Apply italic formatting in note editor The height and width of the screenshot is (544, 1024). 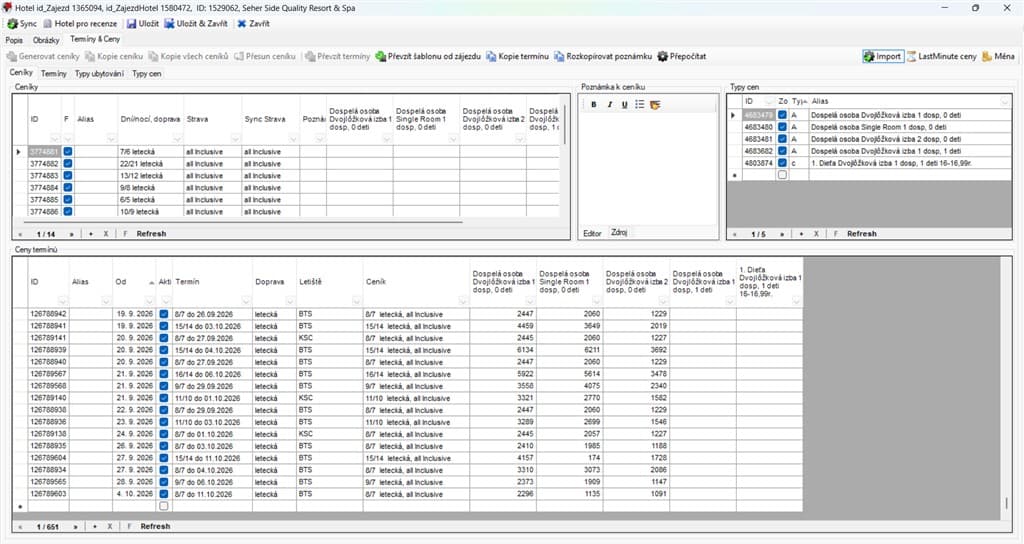pos(609,104)
